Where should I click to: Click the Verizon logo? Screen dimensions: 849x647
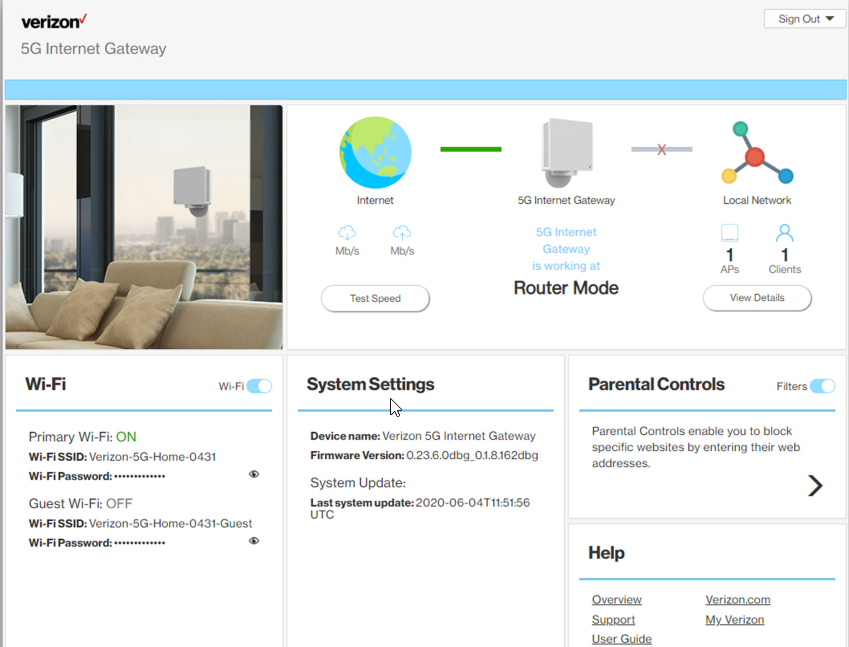(x=54, y=22)
